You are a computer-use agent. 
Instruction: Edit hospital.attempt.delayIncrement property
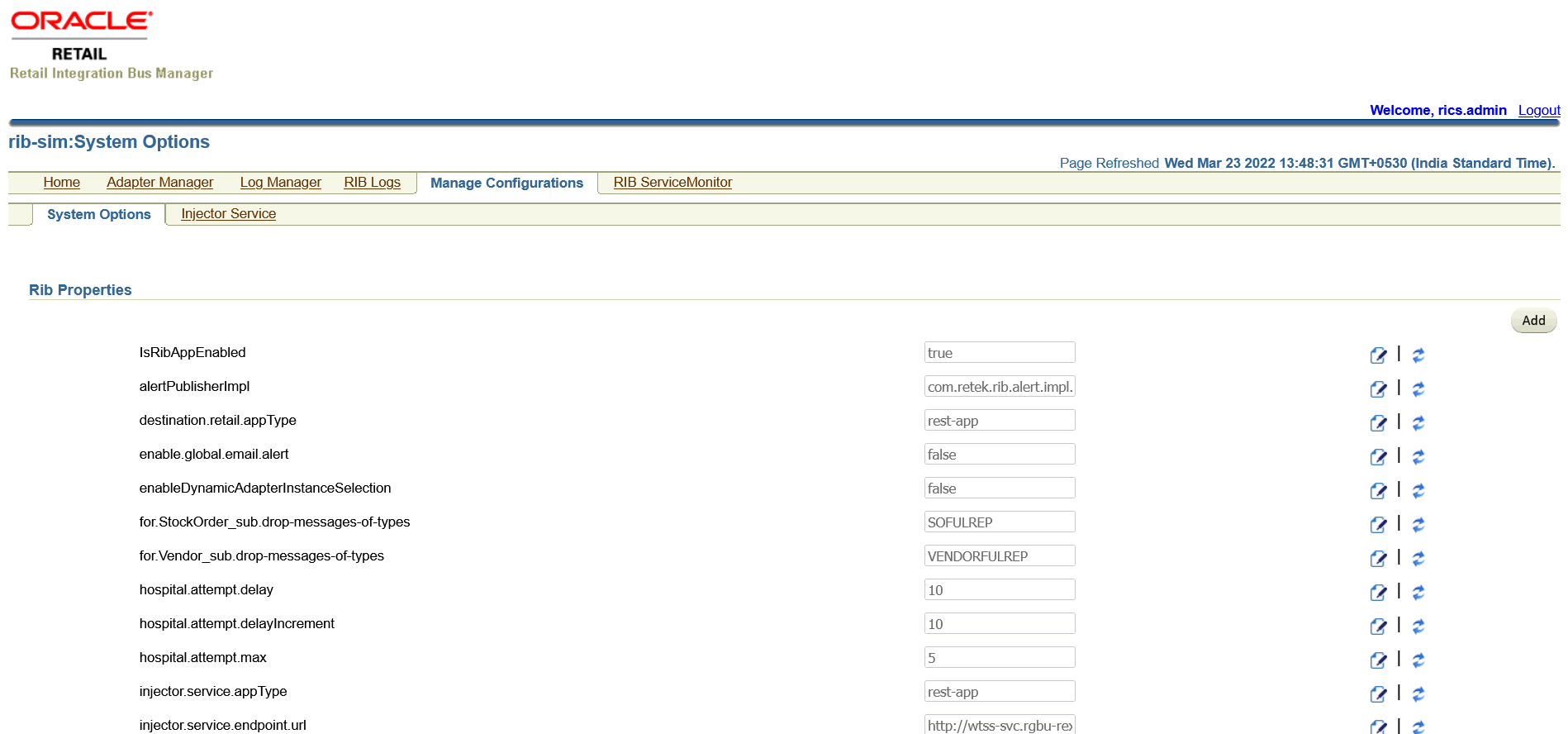pyautogui.click(x=1378, y=627)
